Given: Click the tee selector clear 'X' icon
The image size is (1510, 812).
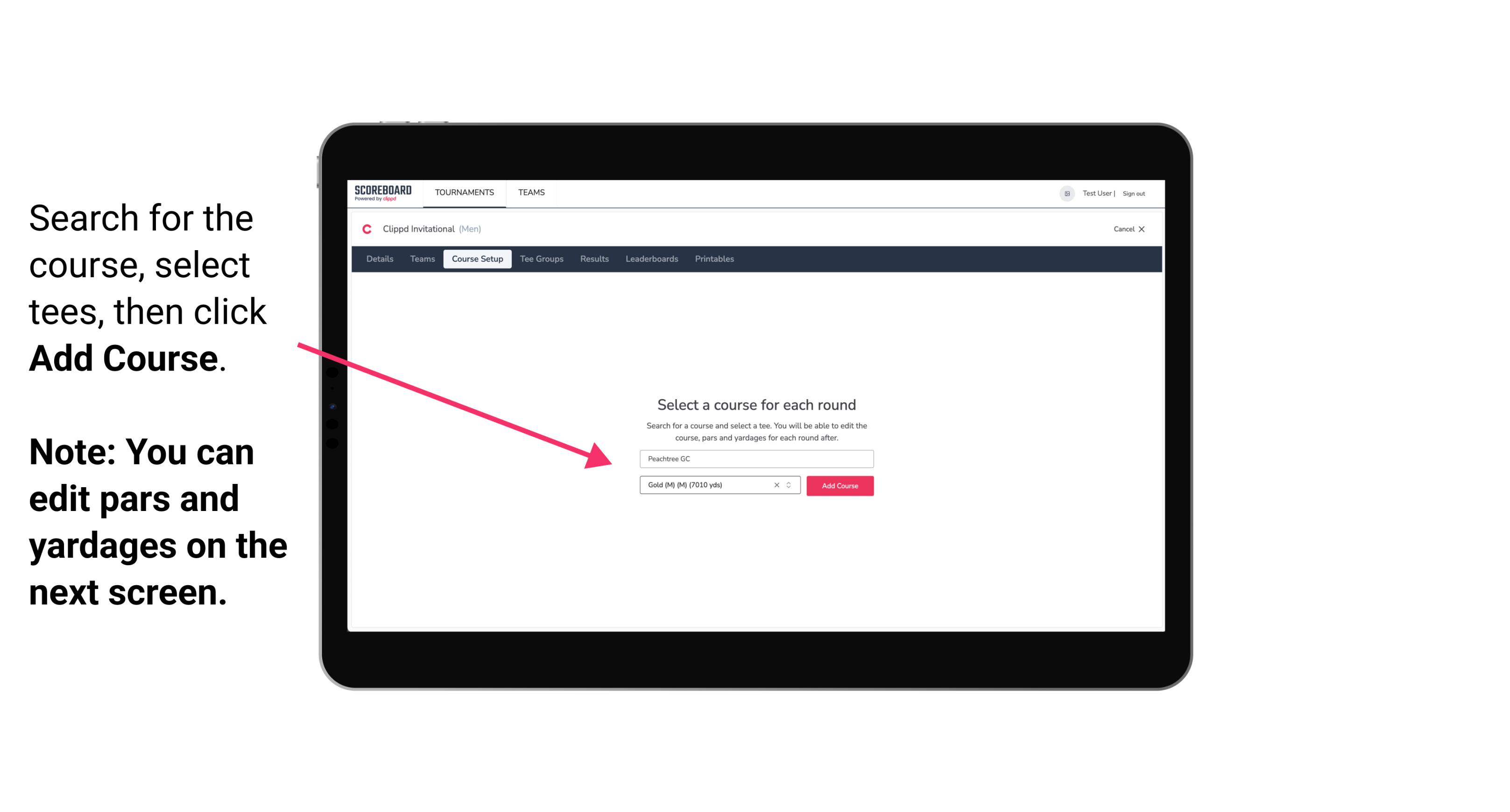Looking at the screenshot, I should pyautogui.click(x=775, y=486).
